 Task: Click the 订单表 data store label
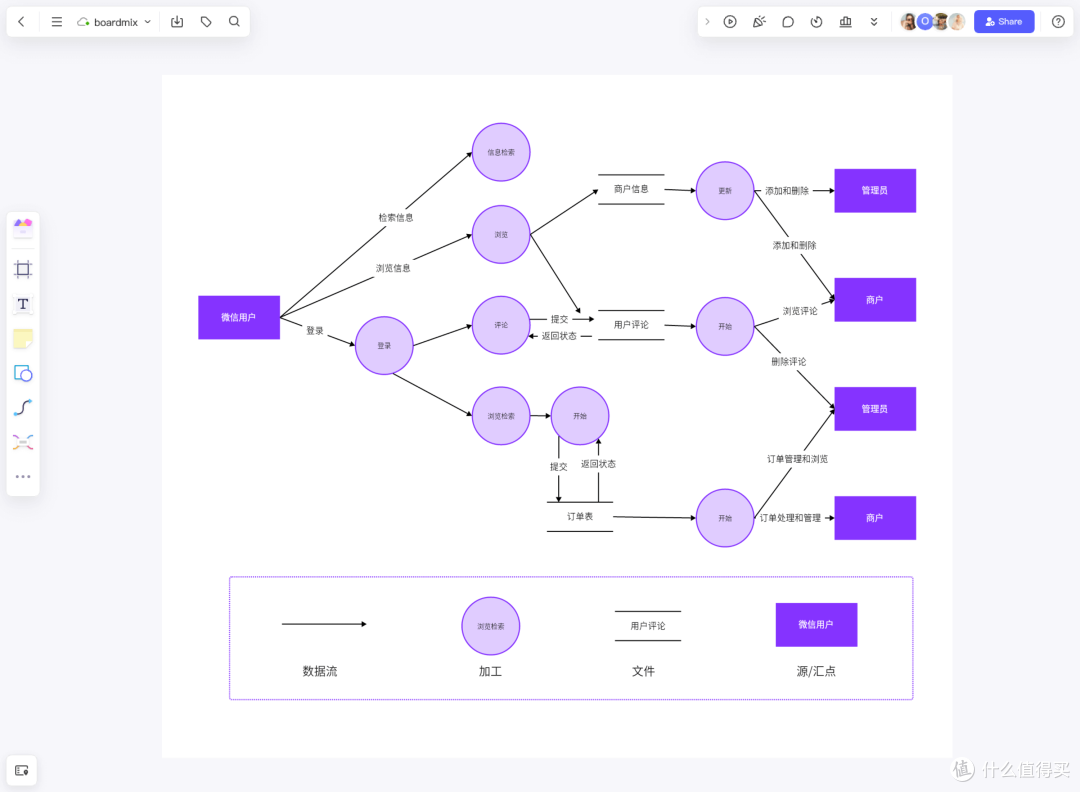[580, 517]
